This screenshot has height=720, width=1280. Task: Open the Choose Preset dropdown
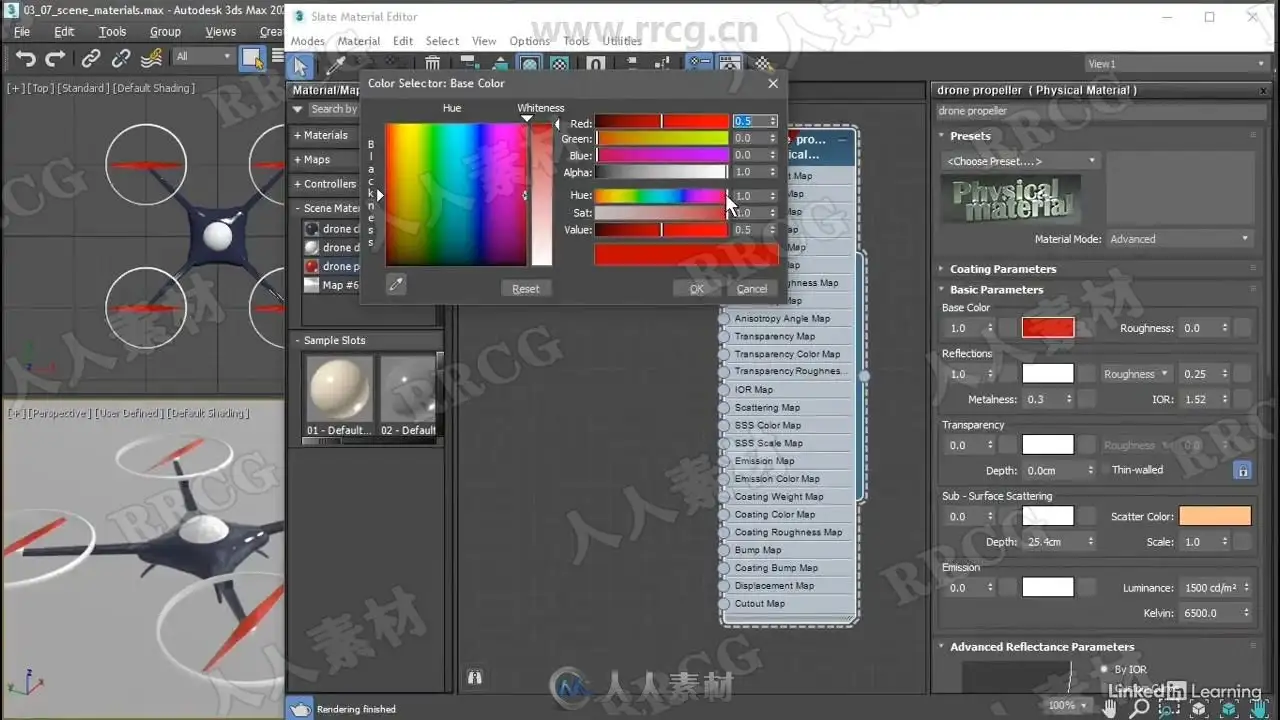tap(1020, 161)
